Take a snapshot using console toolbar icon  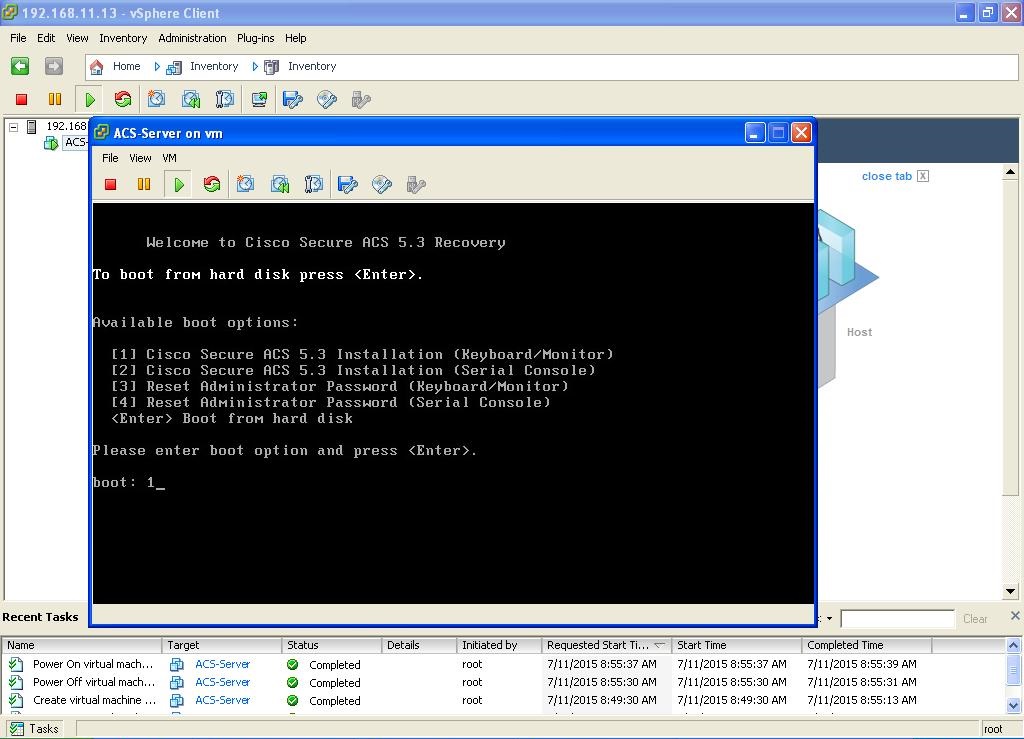(246, 185)
